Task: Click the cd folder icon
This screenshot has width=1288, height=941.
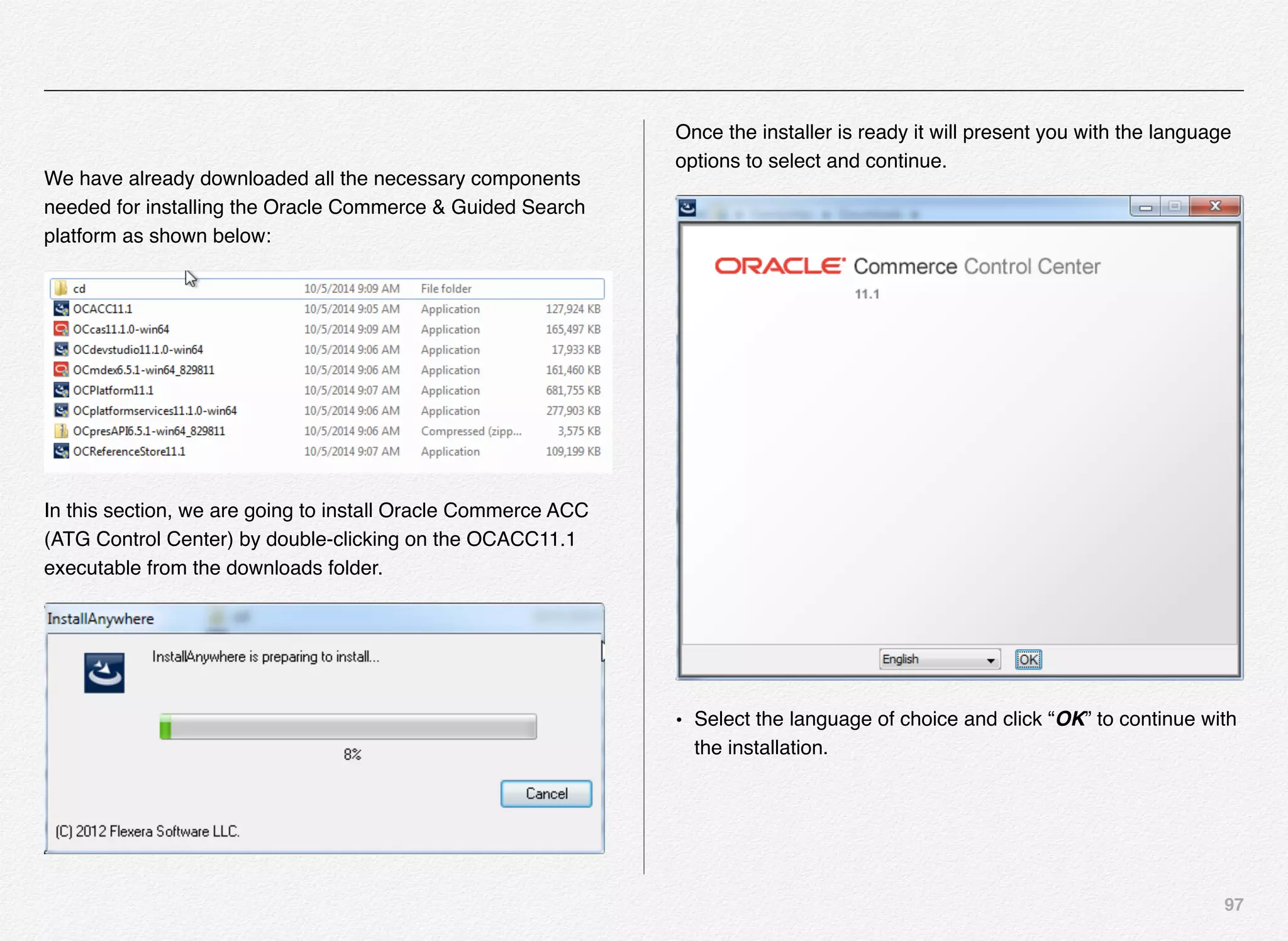Action: click(61, 289)
